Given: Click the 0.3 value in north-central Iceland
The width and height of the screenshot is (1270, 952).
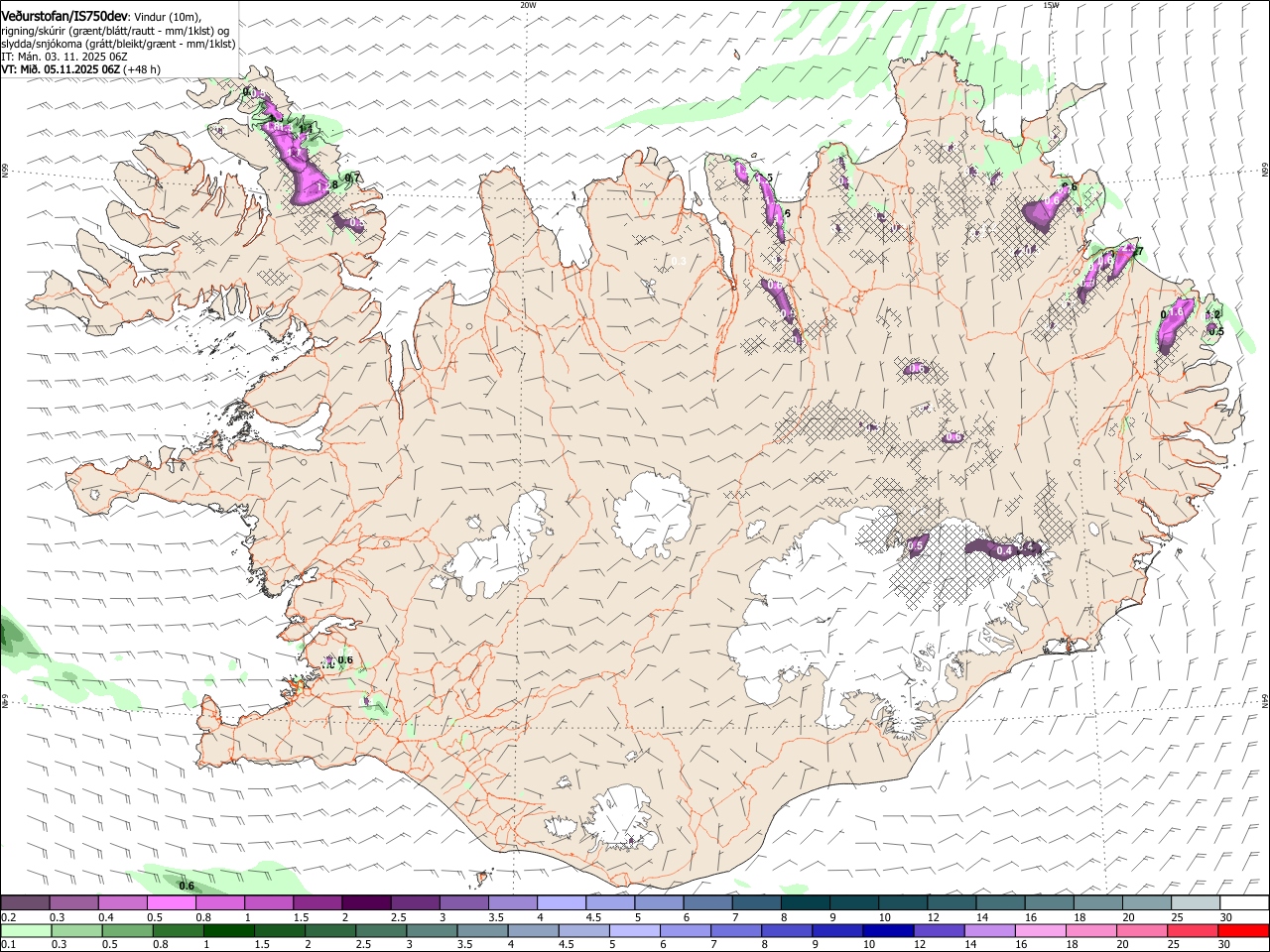Looking at the screenshot, I should click(x=679, y=261).
